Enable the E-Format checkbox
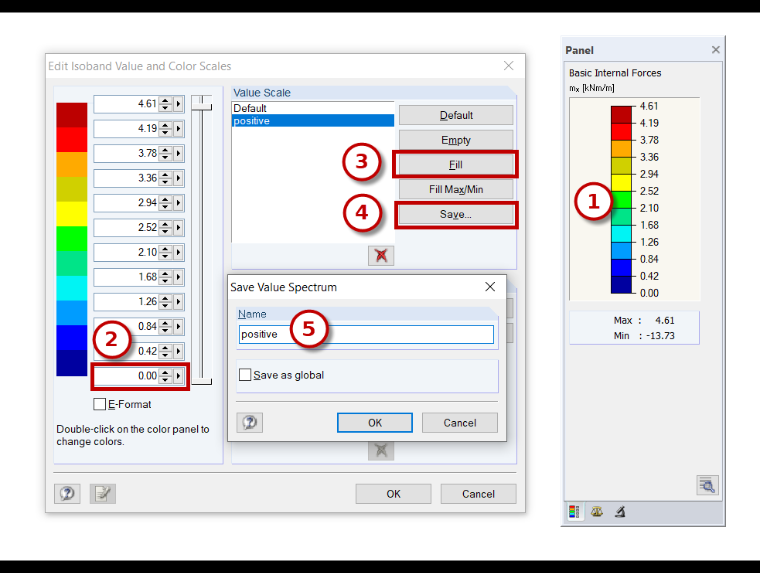The image size is (760, 573). (x=99, y=404)
